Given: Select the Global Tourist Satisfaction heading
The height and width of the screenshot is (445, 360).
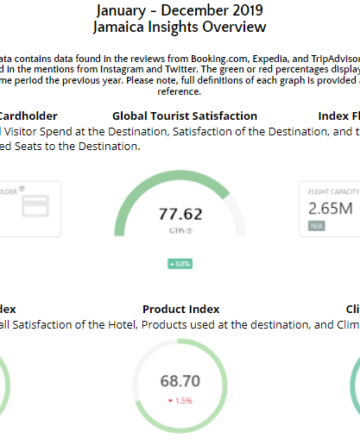Looking at the screenshot, I should point(185,116).
